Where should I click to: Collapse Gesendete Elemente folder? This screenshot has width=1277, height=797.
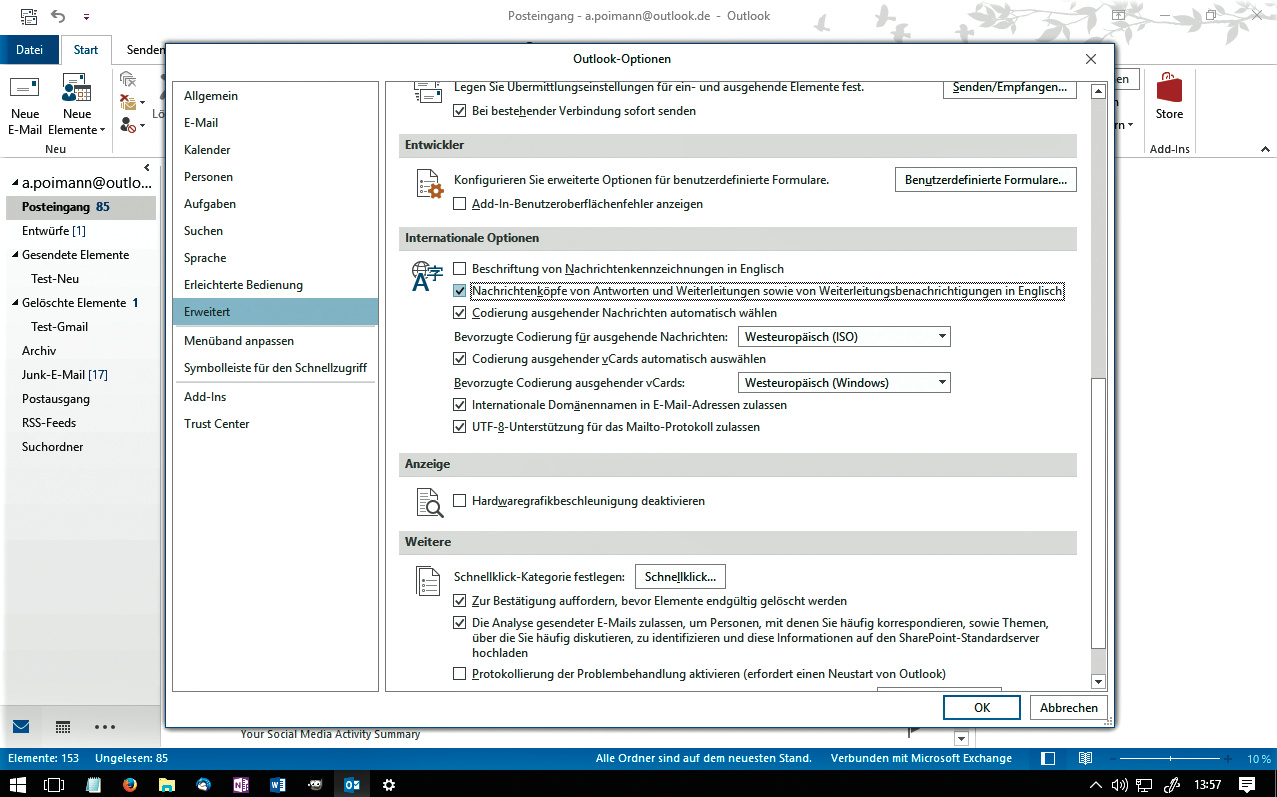point(15,255)
